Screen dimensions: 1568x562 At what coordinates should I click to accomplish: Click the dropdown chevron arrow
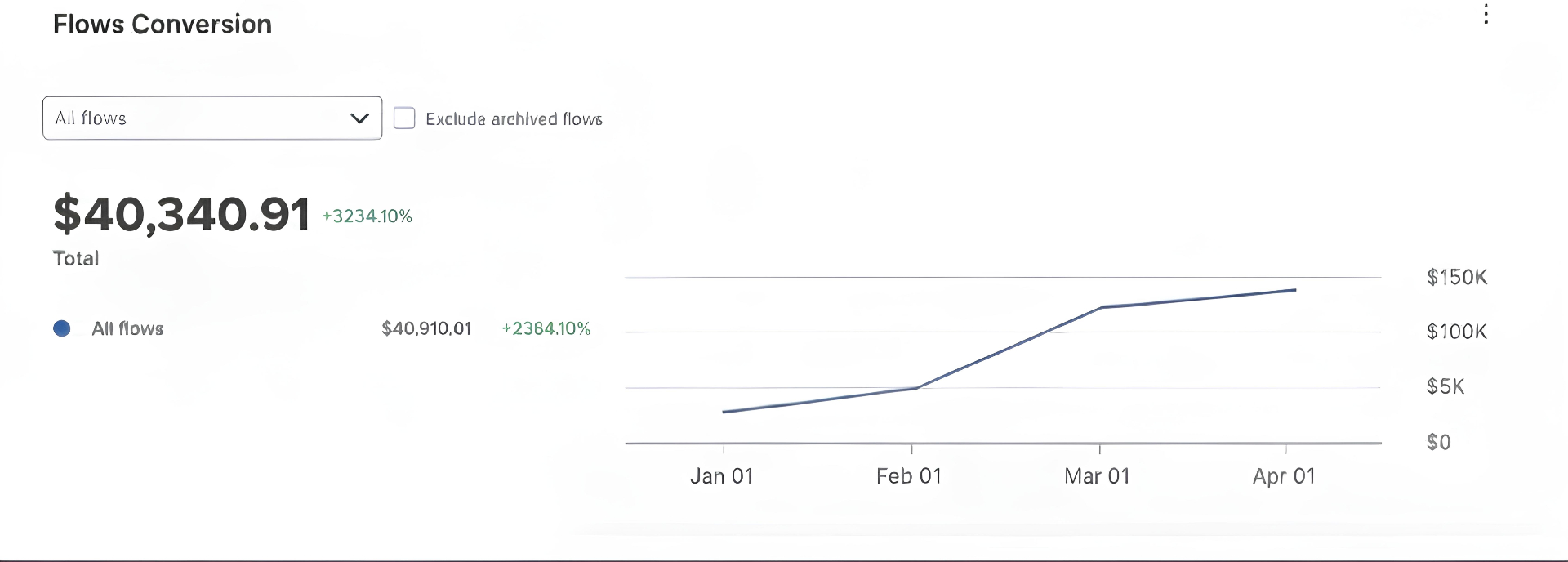point(359,118)
